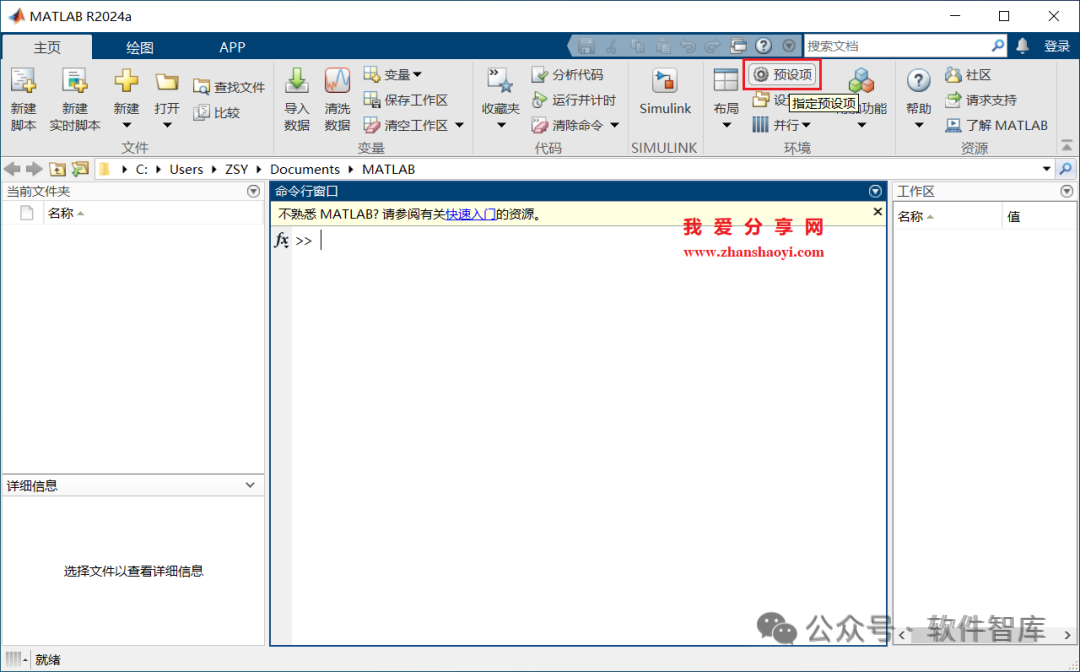Image resolution: width=1080 pixels, height=672 pixels.
Task: Click 清除命令 clear commands
Action: point(568,125)
